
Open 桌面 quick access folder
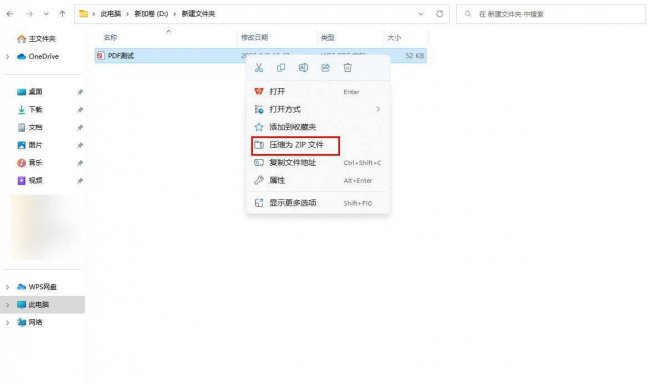point(35,92)
